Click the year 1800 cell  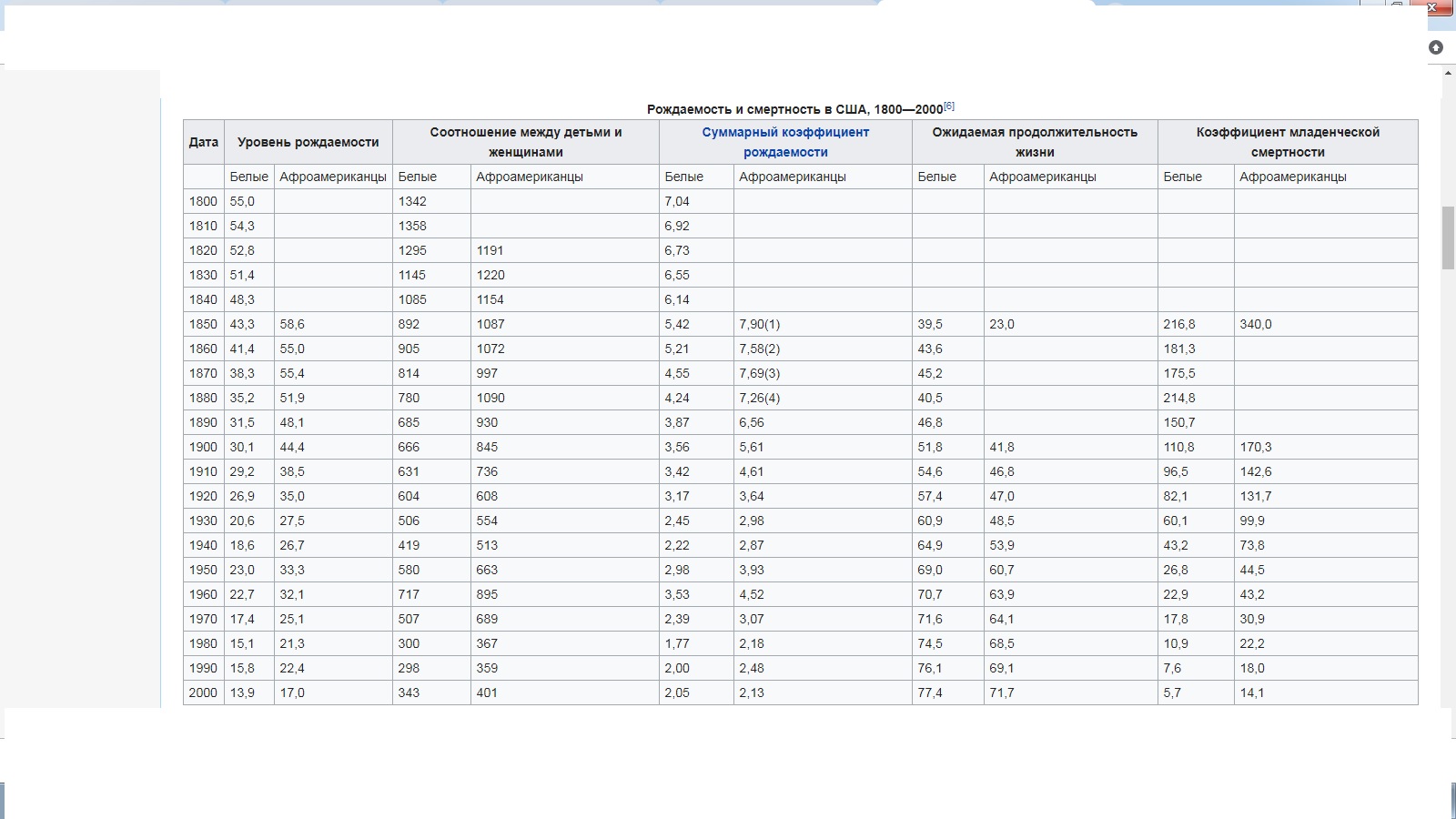pyautogui.click(x=203, y=201)
